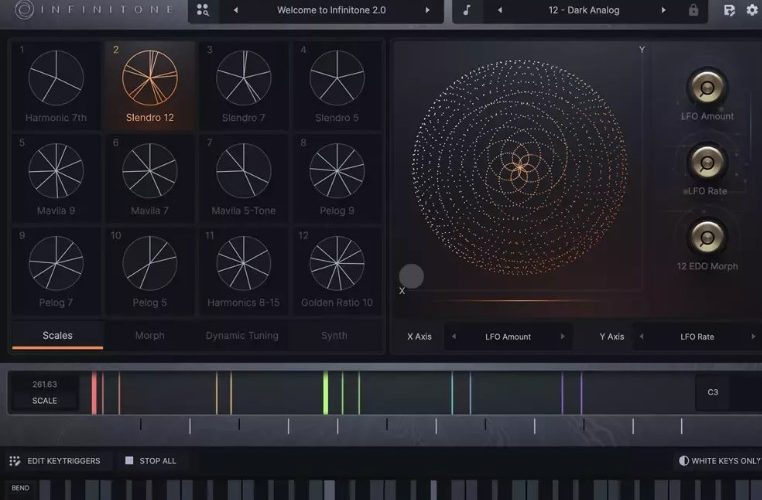Select the Mavila 7 scale
Viewport: 762px width, 500px height.
tap(150, 179)
